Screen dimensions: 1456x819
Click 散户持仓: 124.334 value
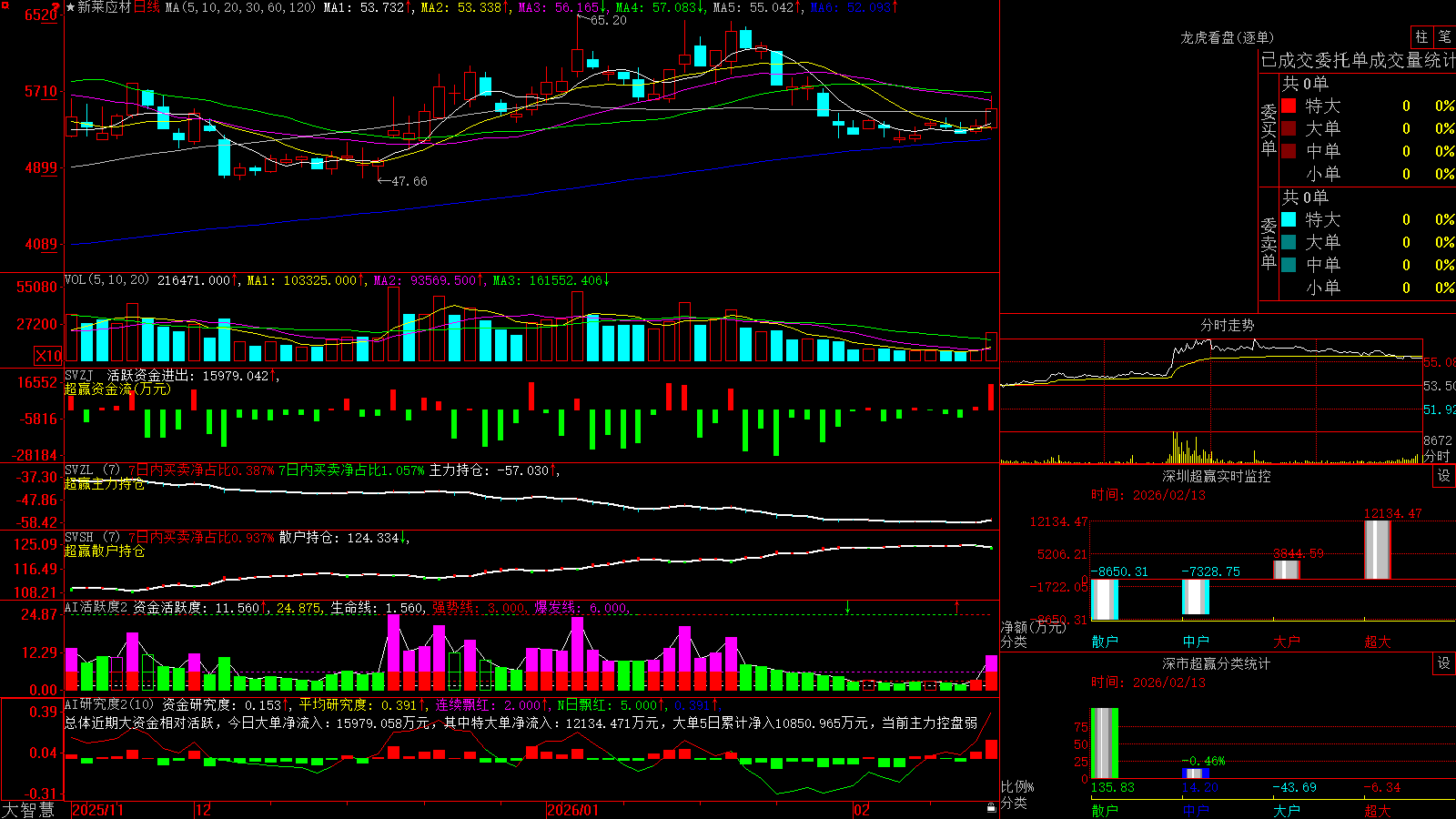click(x=343, y=538)
